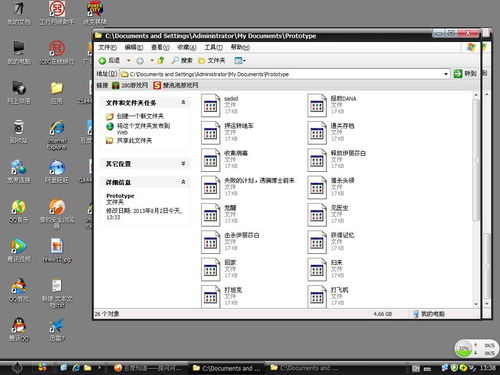500x375 pixels.
Task: Toggle the Folders pane button
Action: (212, 60)
